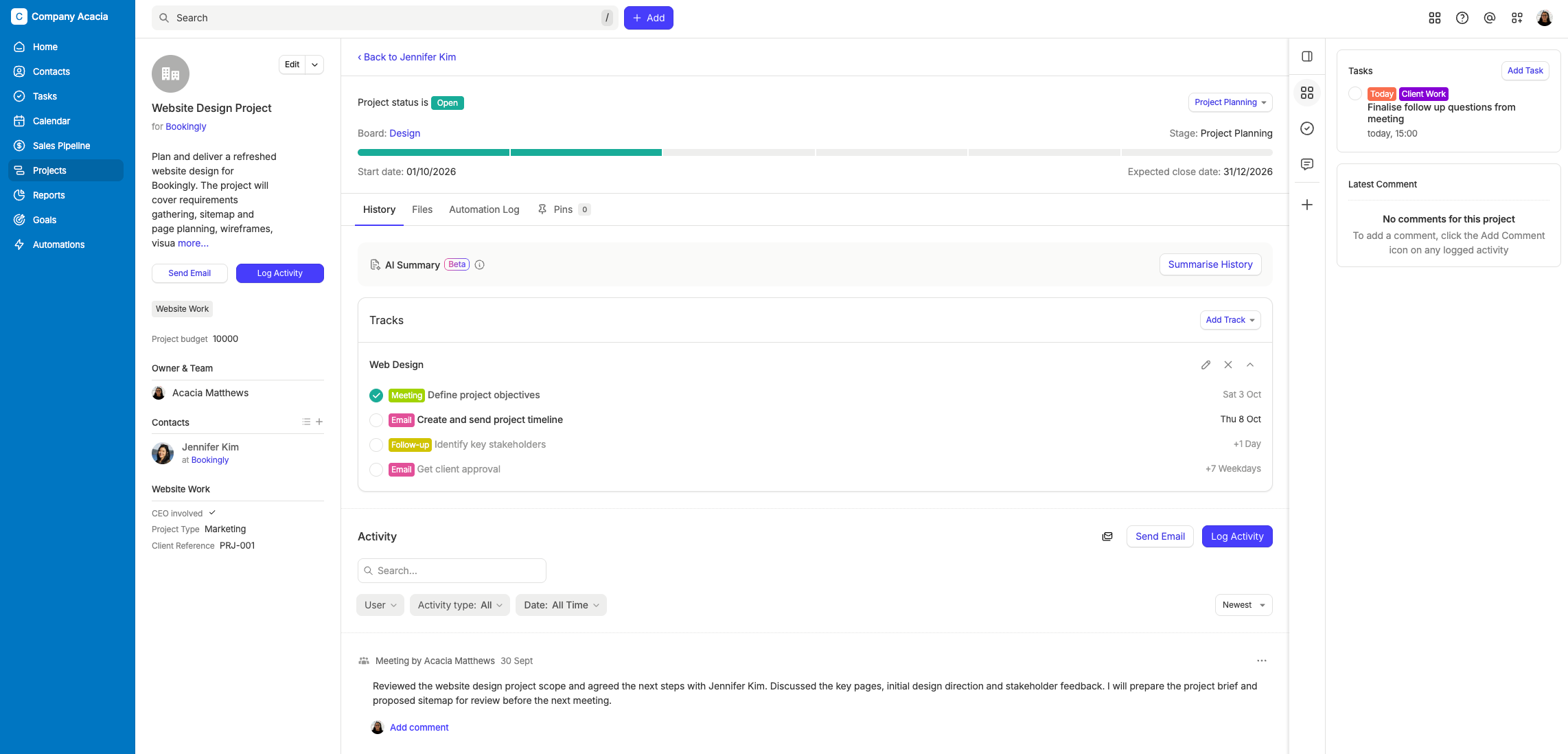Click the Company Acacia logo icon
This screenshot has width=1568, height=754.
[x=19, y=16]
